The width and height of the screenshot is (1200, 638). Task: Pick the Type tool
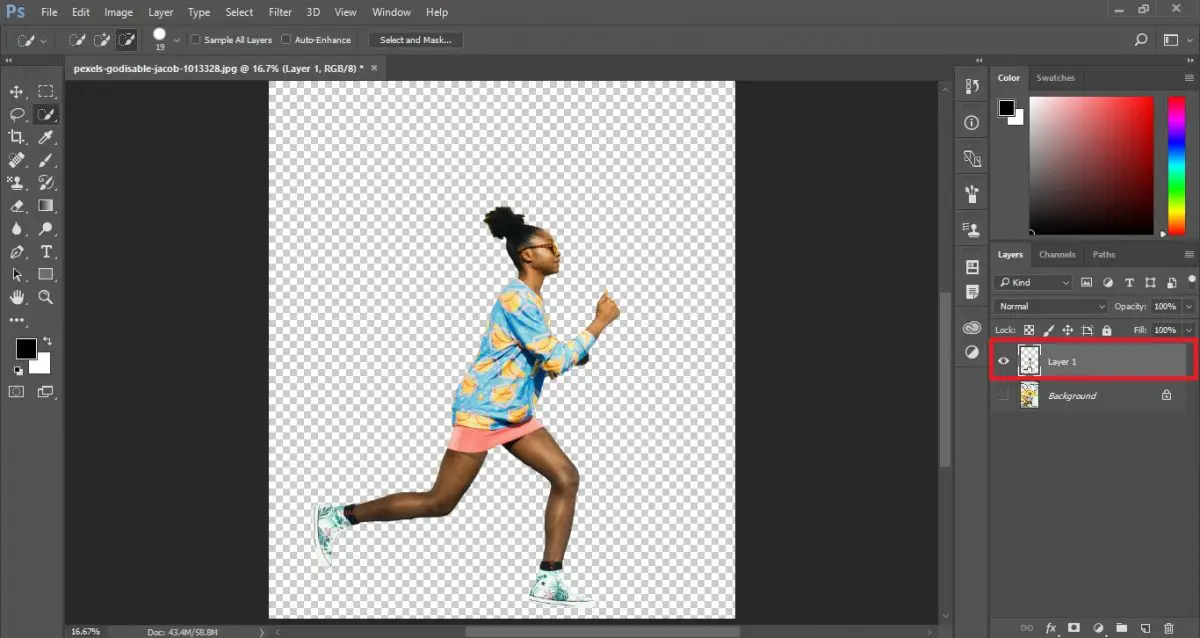46,251
